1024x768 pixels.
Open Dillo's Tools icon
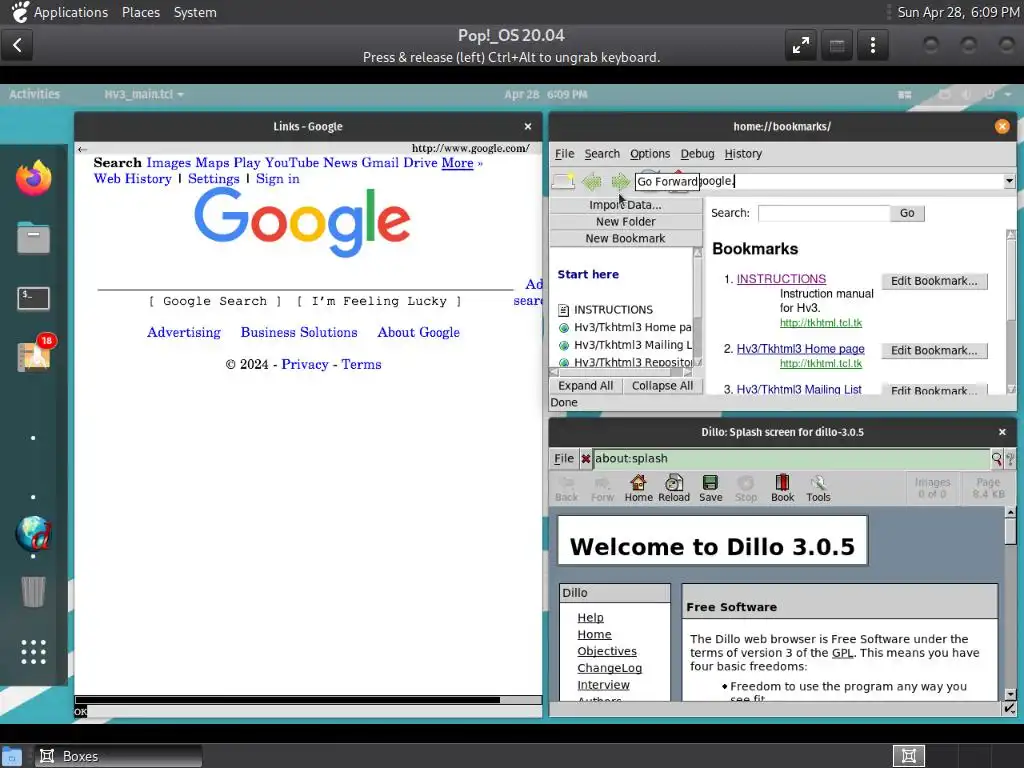click(x=818, y=488)
